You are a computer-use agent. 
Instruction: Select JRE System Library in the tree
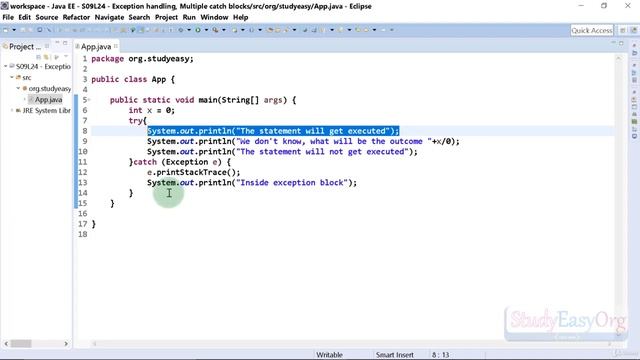click(43, 110)
